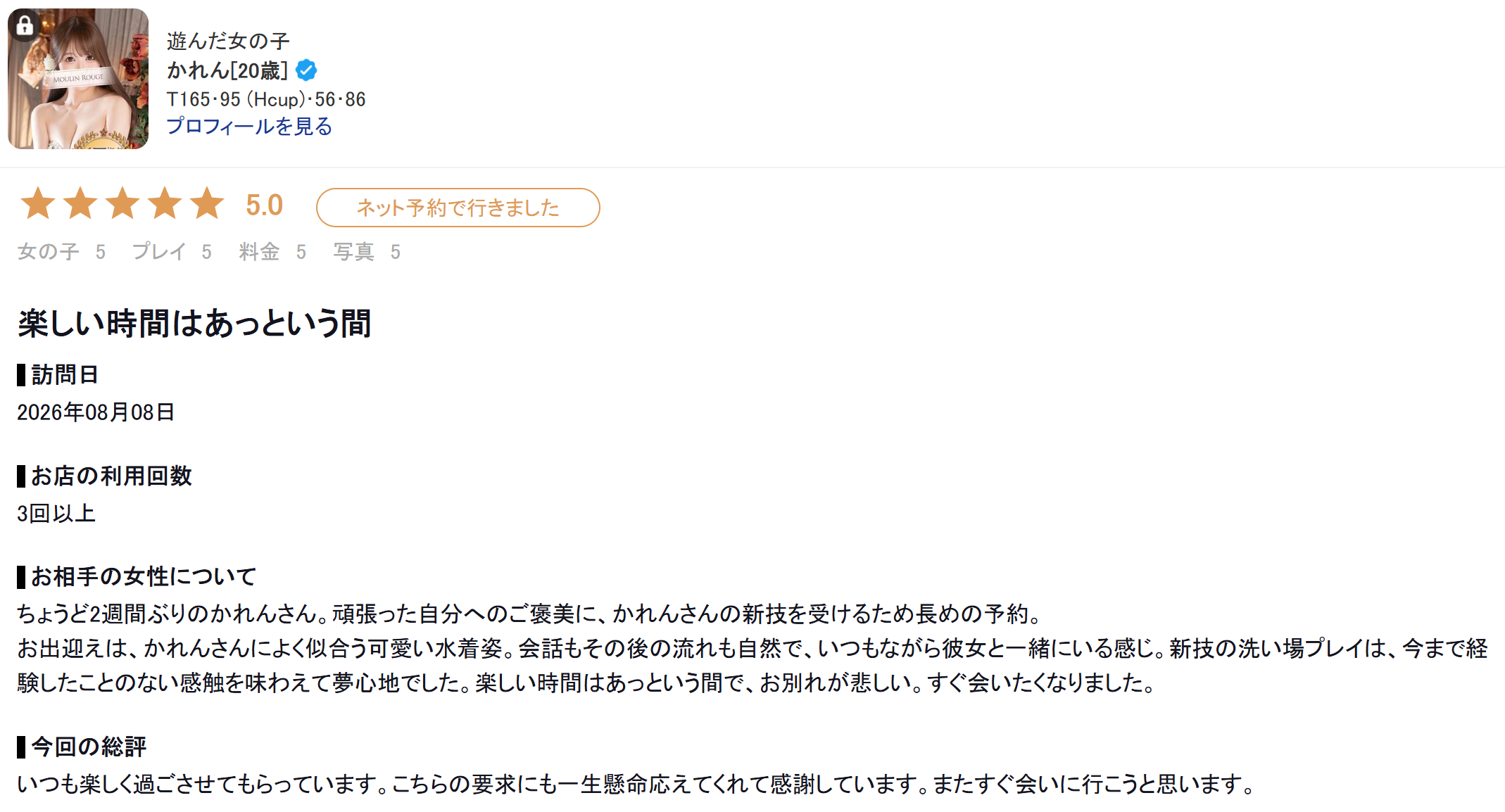Click the 女の子 5 rating label
1505x812 pixels.
(x=62, y=252)
